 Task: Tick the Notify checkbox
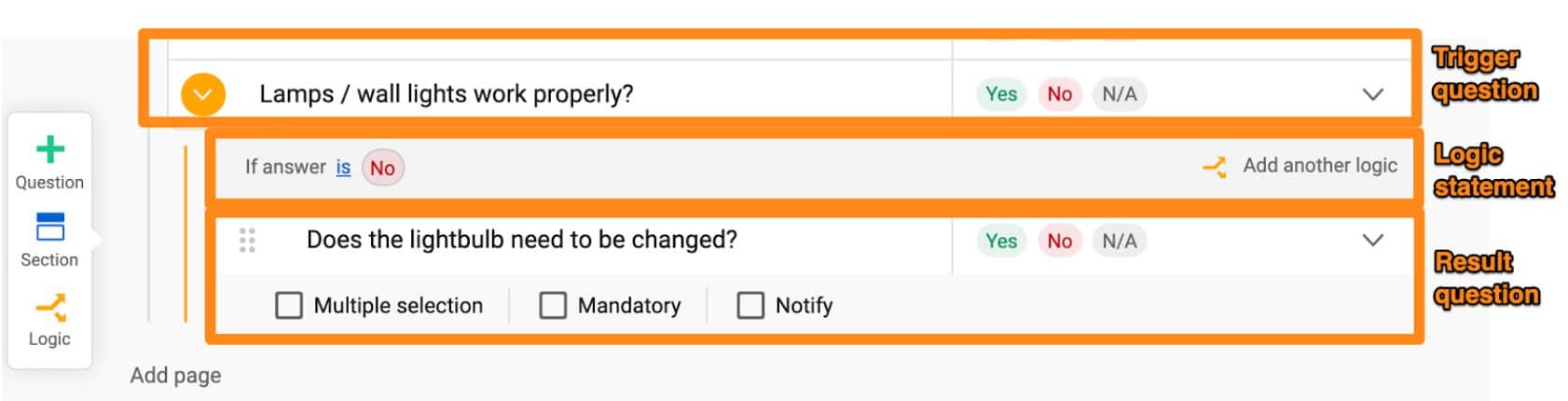click(x=750, y=305)
